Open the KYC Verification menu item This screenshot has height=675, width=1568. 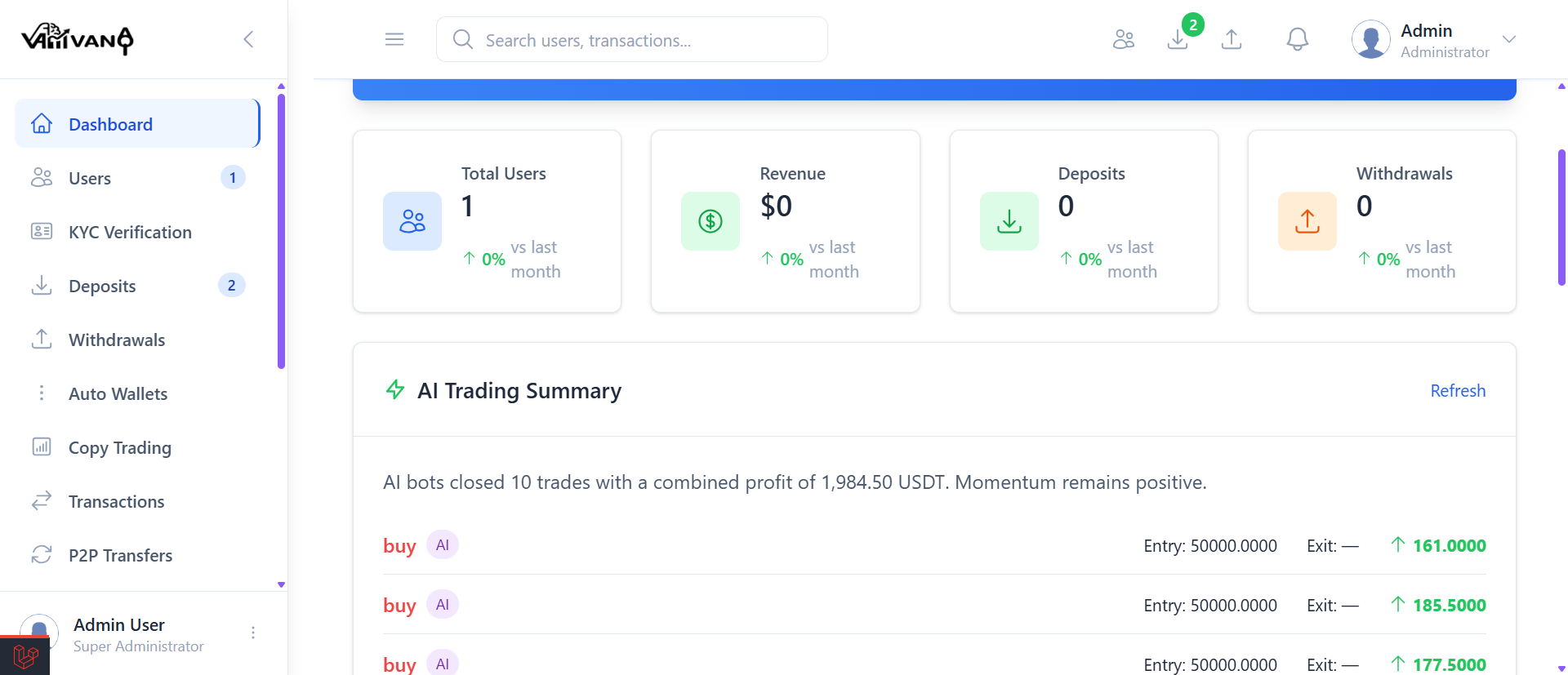point(130,233)
